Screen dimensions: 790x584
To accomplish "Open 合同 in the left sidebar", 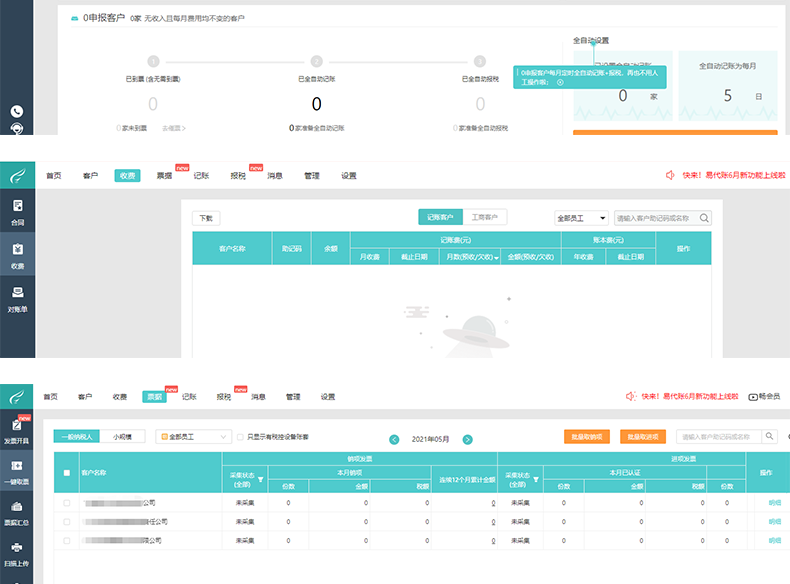I will click(17, 211).
